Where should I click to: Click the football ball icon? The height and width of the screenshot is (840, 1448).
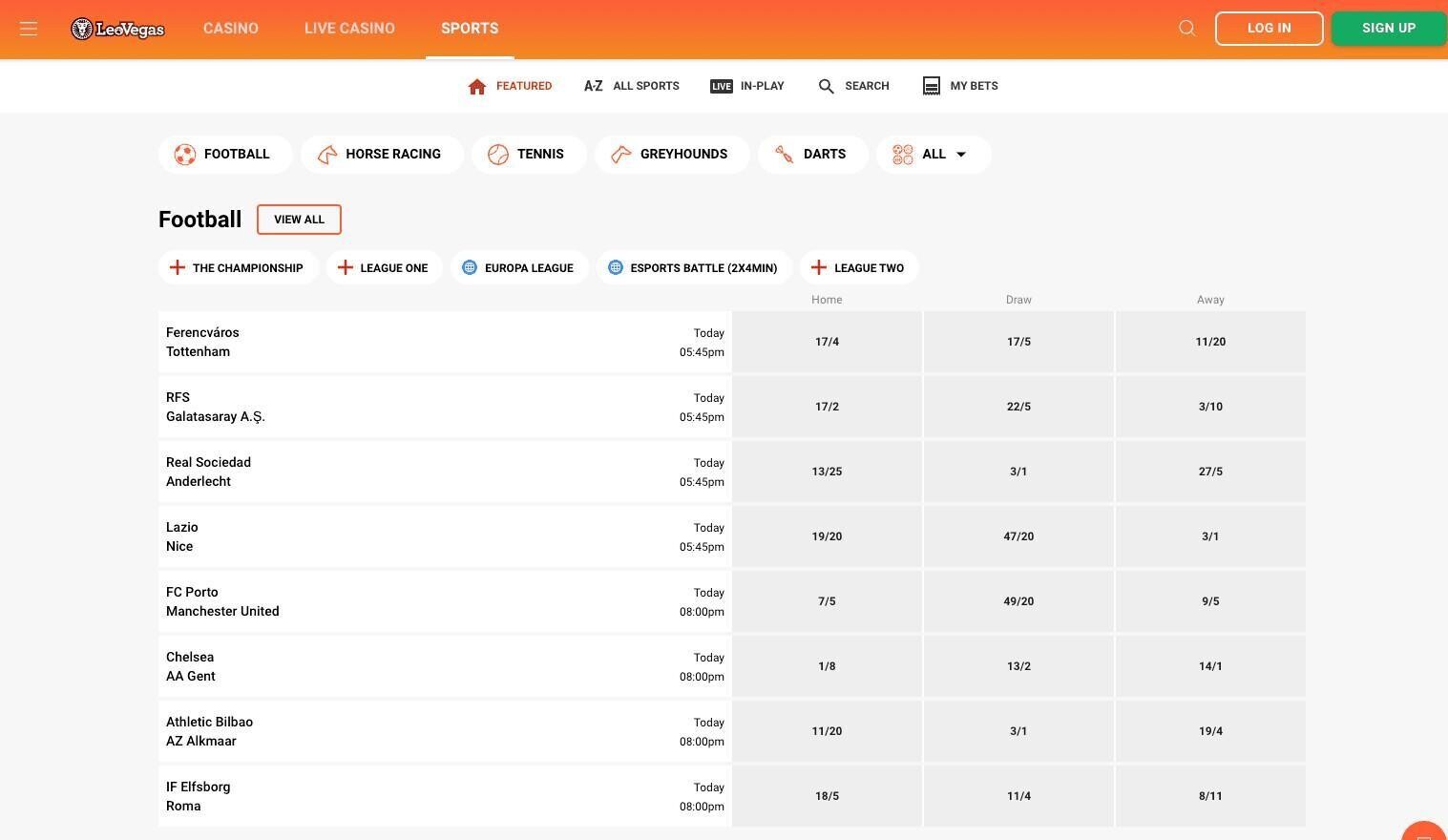pos(185,155)
